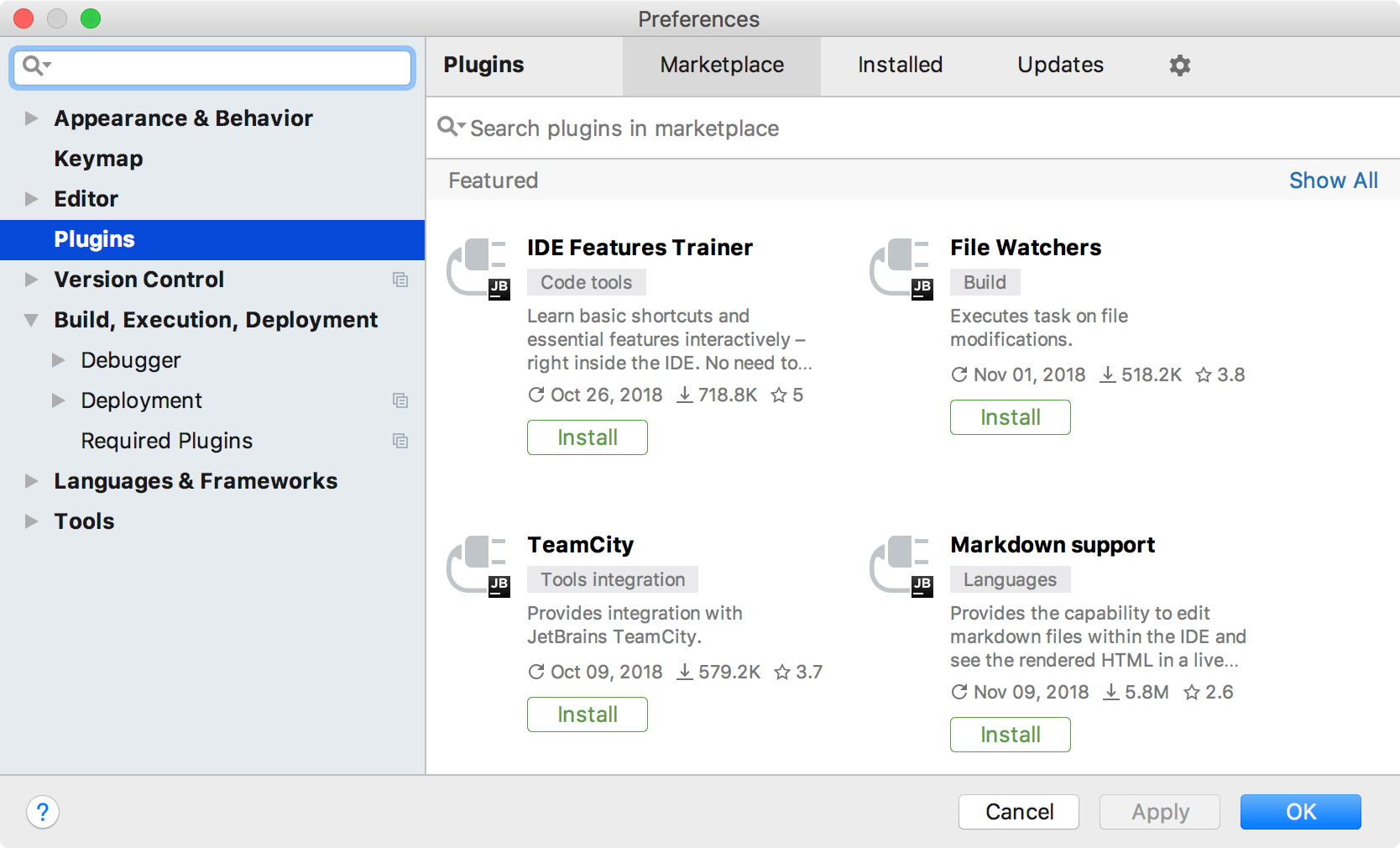Focus the preferences search field
The width and height of the screenshot is (1400, 848).
point(212,67)
